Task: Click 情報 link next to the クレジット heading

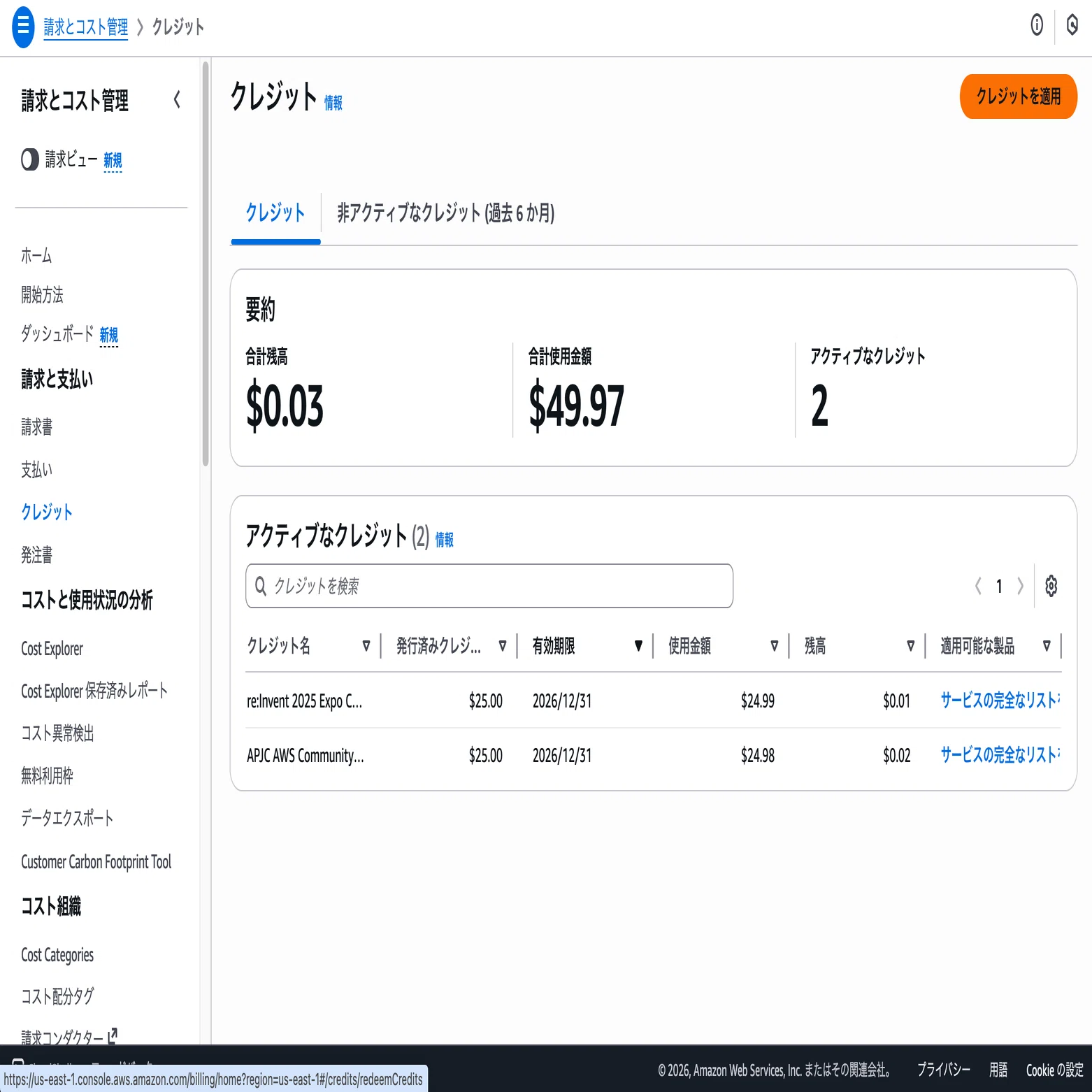Action: (x=333, y=103)
